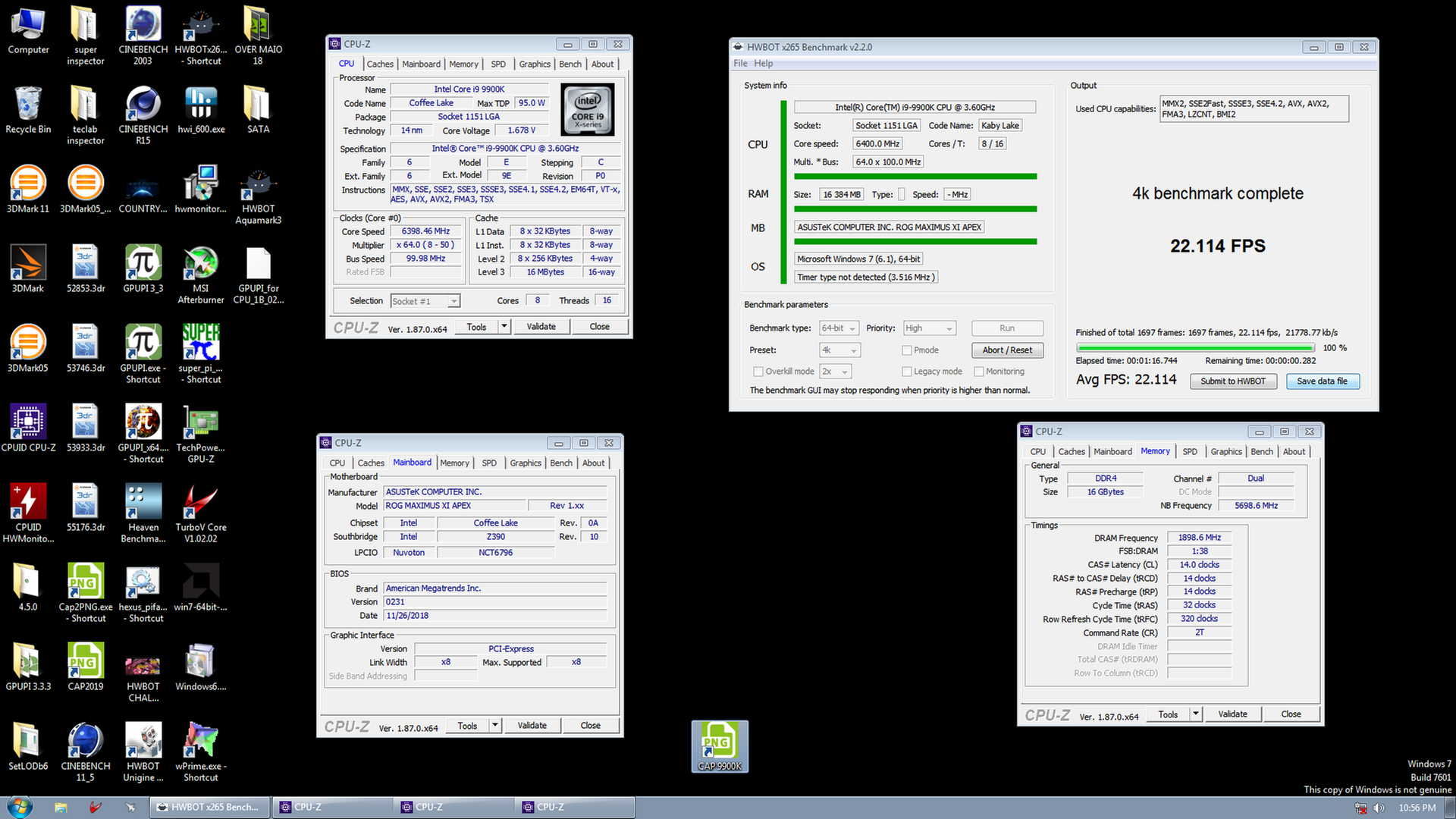Image resolution: width=1456 pixels, height=819 pixels.
Task: Launch the super_pi shortcut icon
Action: tap(200, 354)
